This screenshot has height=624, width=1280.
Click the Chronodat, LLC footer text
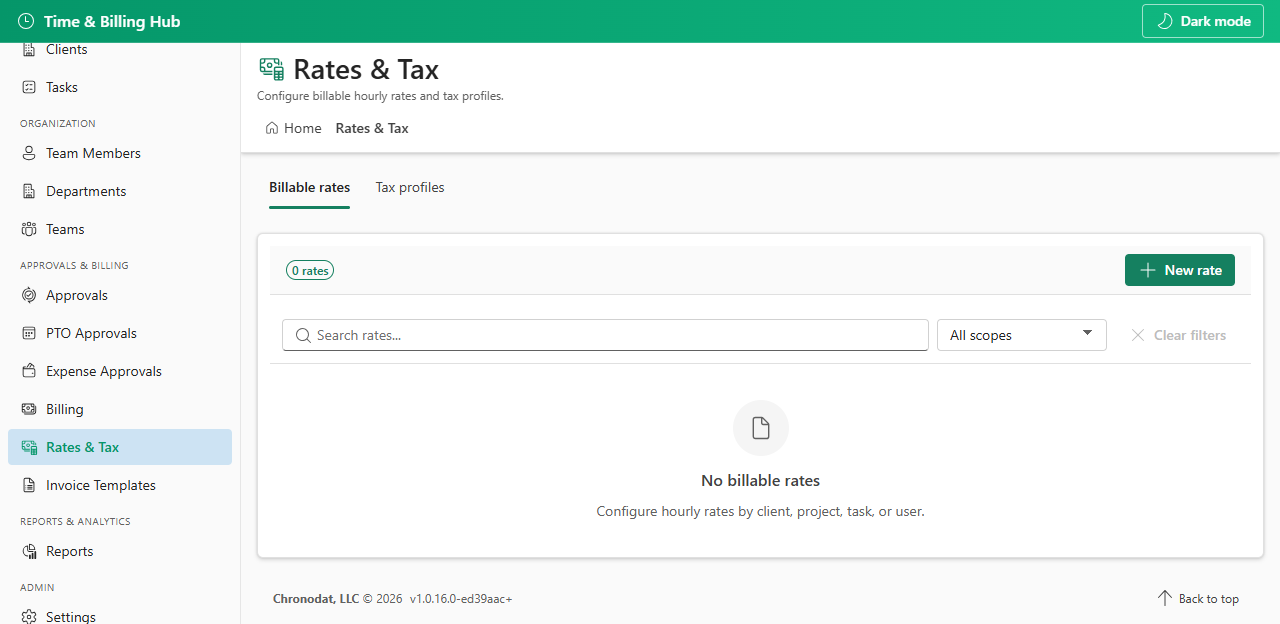(x=316, y=598)
